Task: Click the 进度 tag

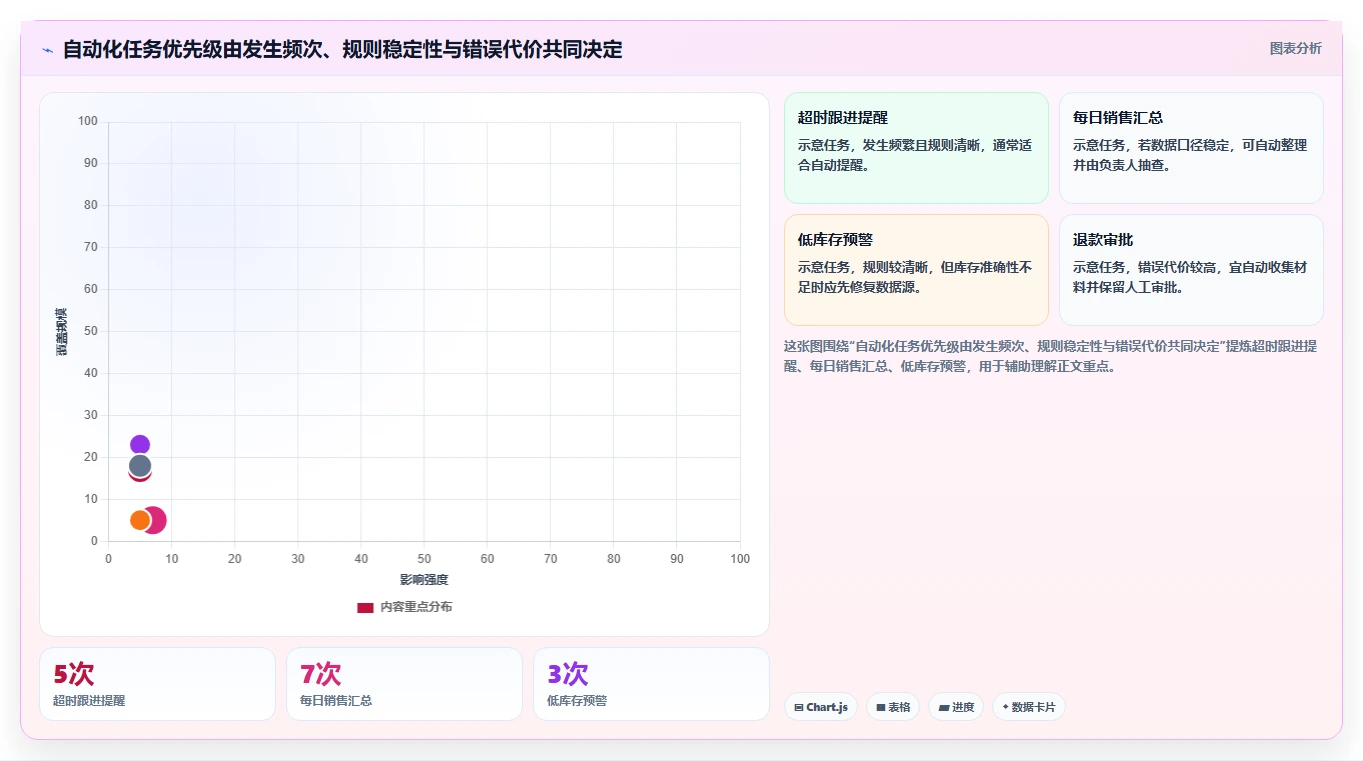Action: 956,707
